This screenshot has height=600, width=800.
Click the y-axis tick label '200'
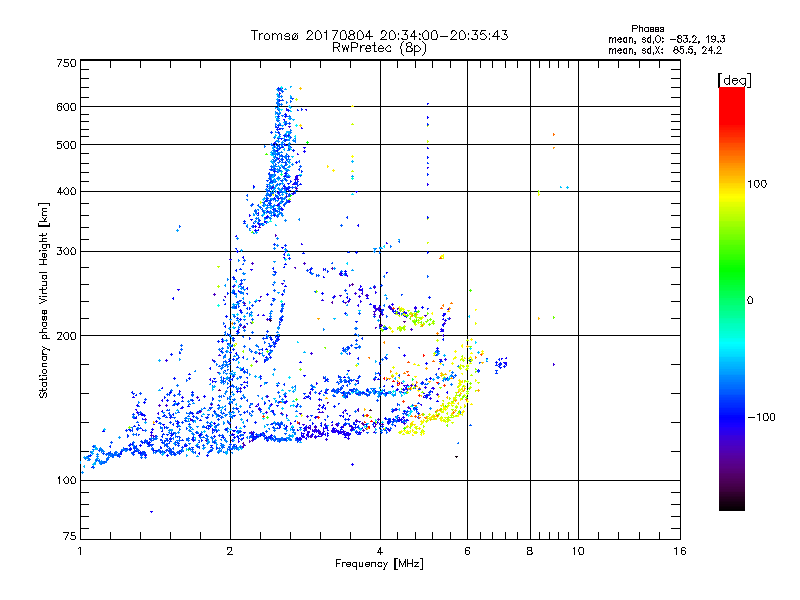[x=66, y=336]
